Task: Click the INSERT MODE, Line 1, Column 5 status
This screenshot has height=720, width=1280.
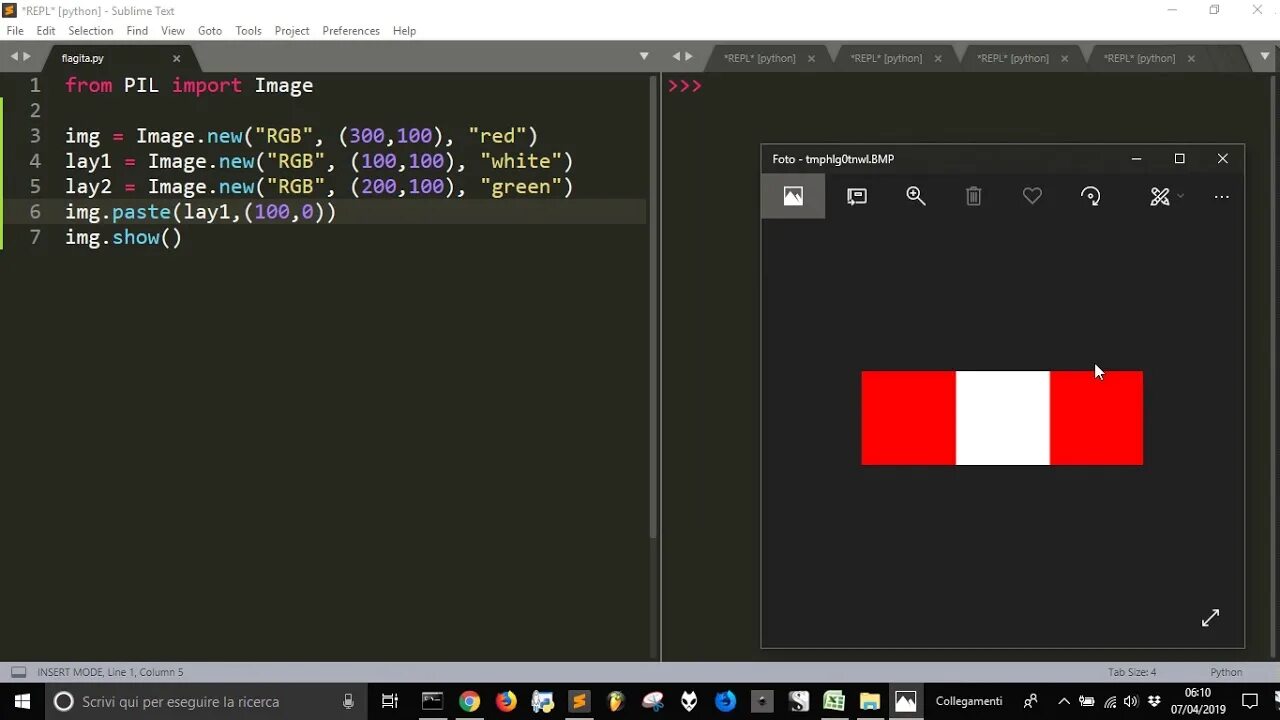Action: click(x=110, y=672)
